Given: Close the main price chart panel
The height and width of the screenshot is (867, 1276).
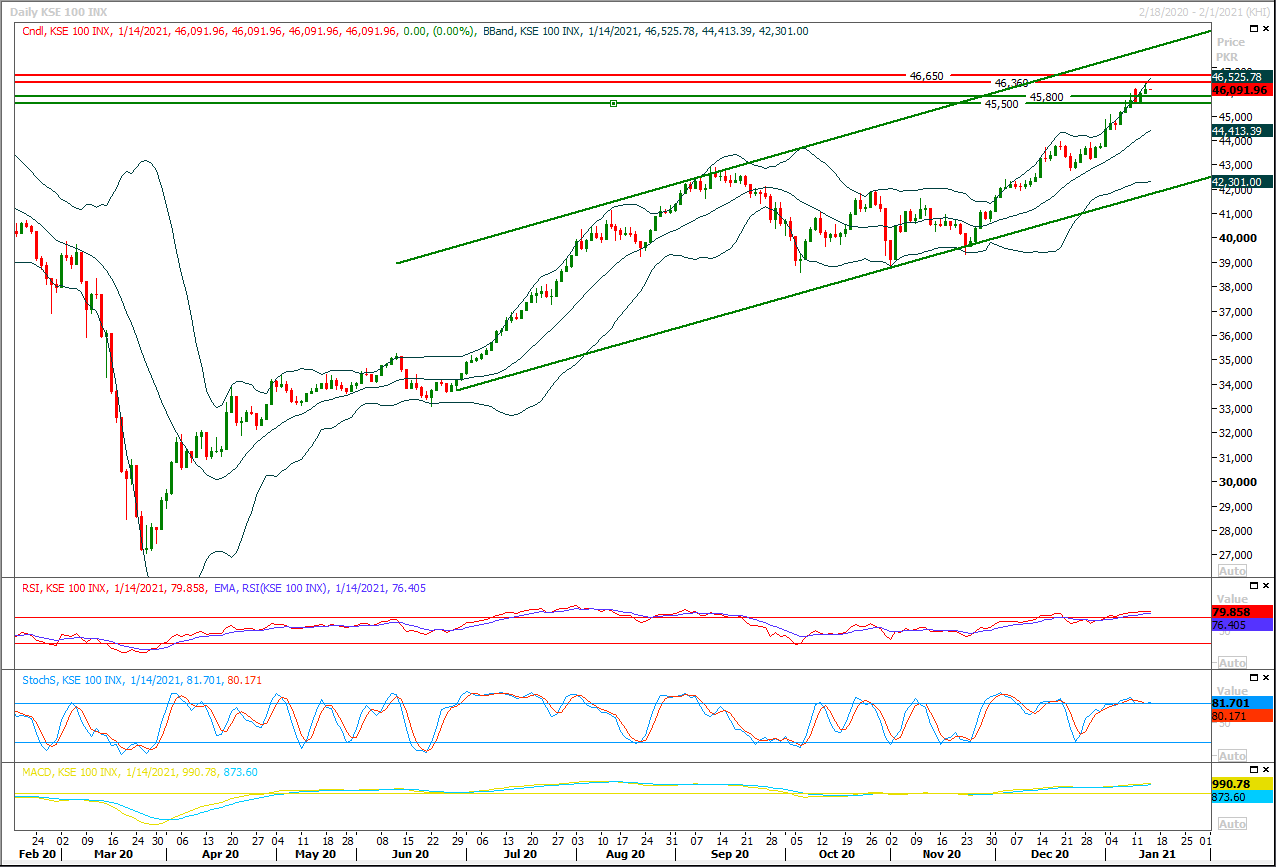Looking at the screenshot, I should pyautogui.click(x=1267, y=28).
